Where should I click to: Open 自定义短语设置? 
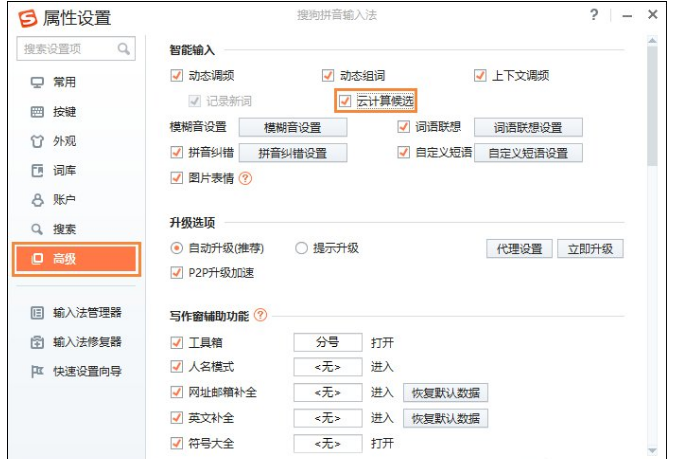528,153
